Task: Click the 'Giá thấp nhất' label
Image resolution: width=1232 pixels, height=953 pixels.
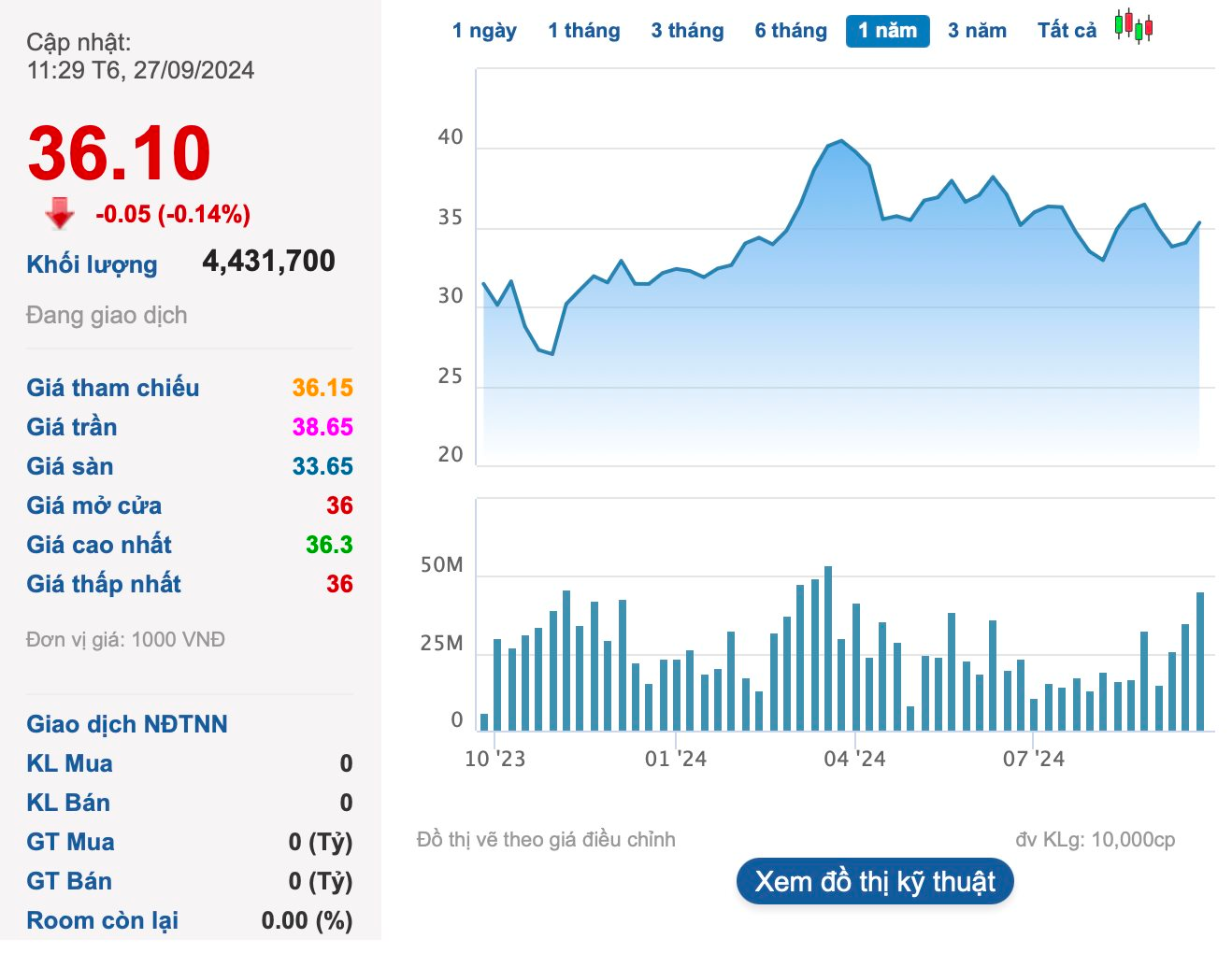Action: (x=104, y=584)
